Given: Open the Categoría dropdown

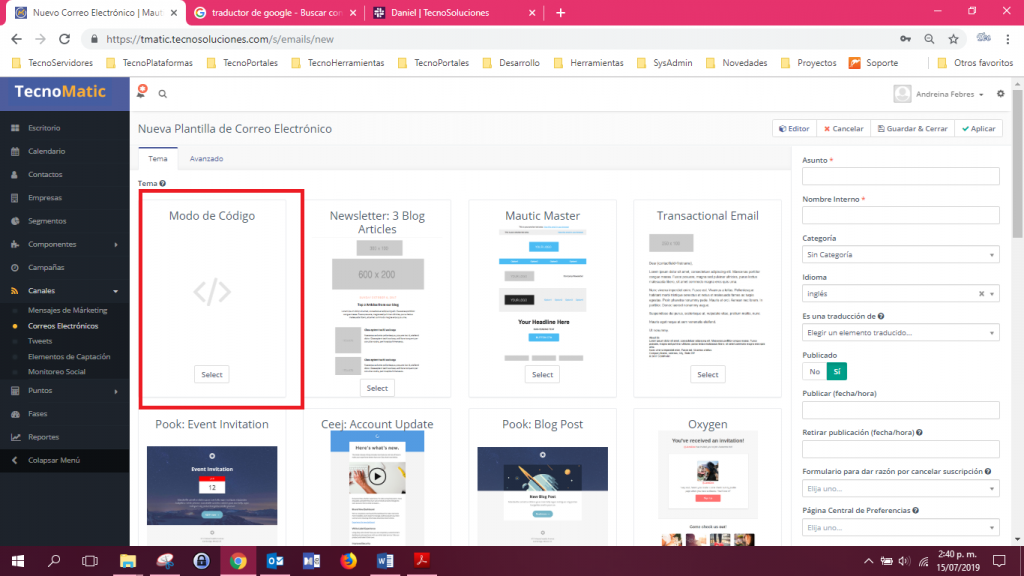Looking at the screenshot, I should tap(900, 255).
